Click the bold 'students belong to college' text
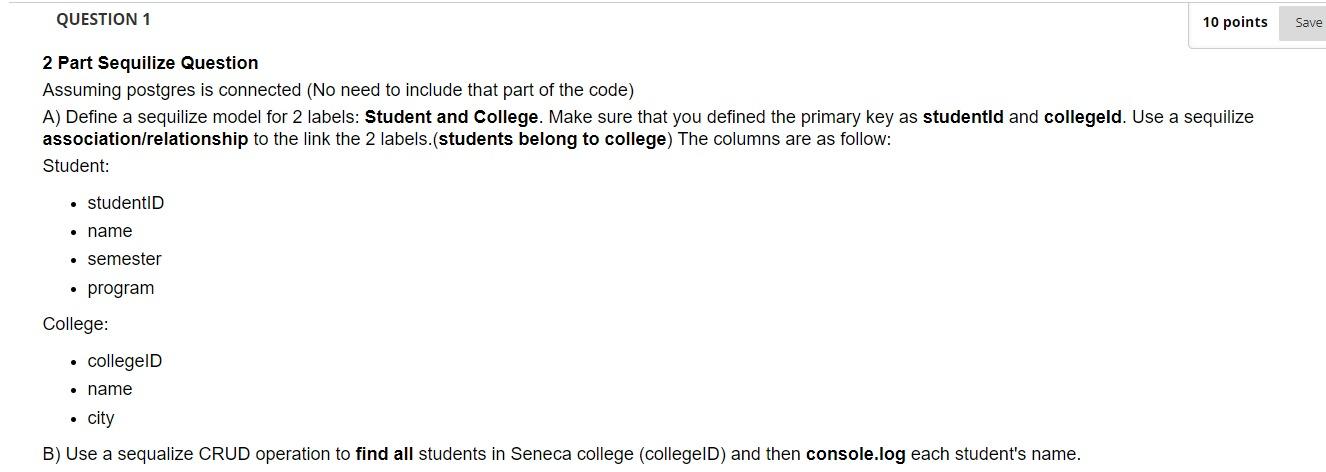1326x472 pixels. coord(552,139)
